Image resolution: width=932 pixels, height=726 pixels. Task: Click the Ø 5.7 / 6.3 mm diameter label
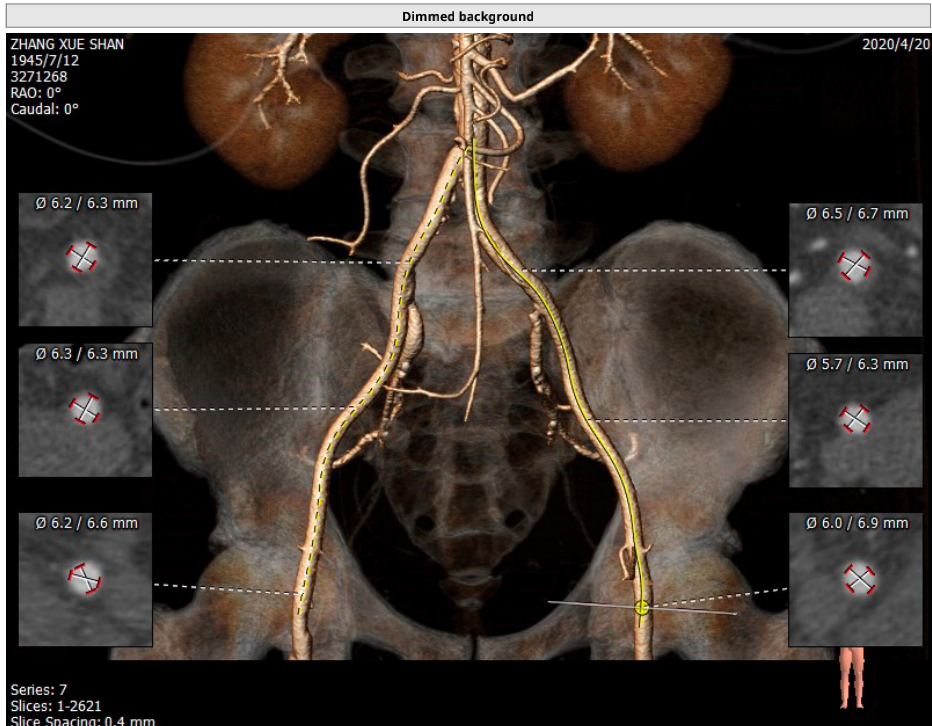856,364
